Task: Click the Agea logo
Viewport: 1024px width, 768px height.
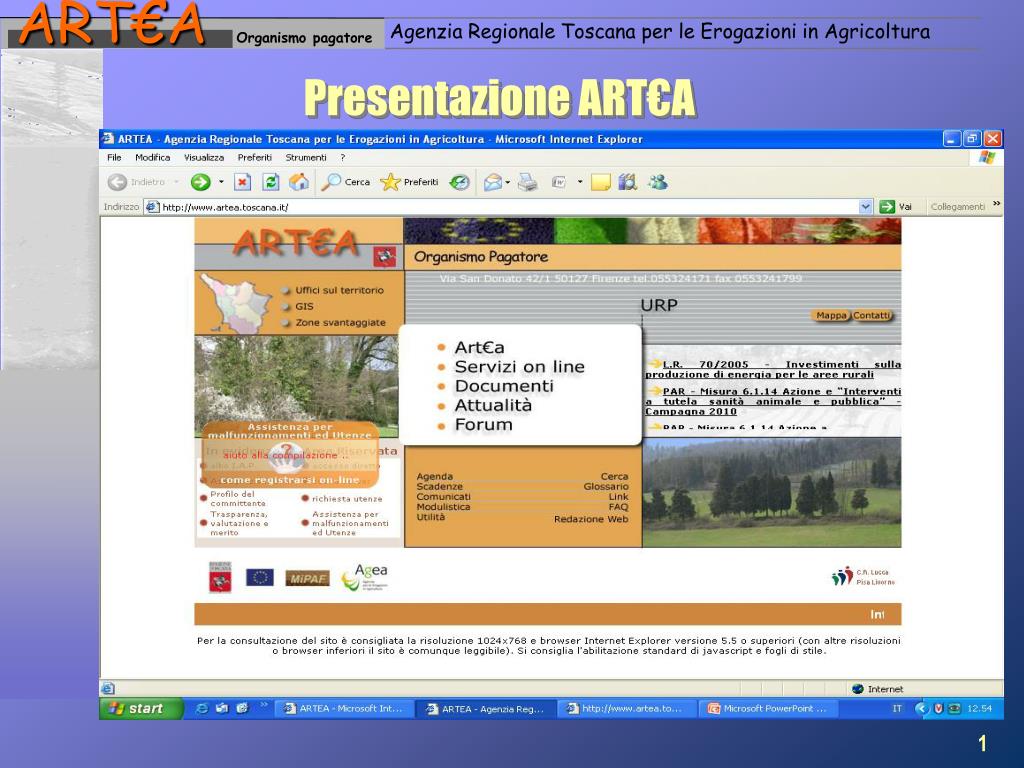Action: pyautogui.click(x=364, y=577)
